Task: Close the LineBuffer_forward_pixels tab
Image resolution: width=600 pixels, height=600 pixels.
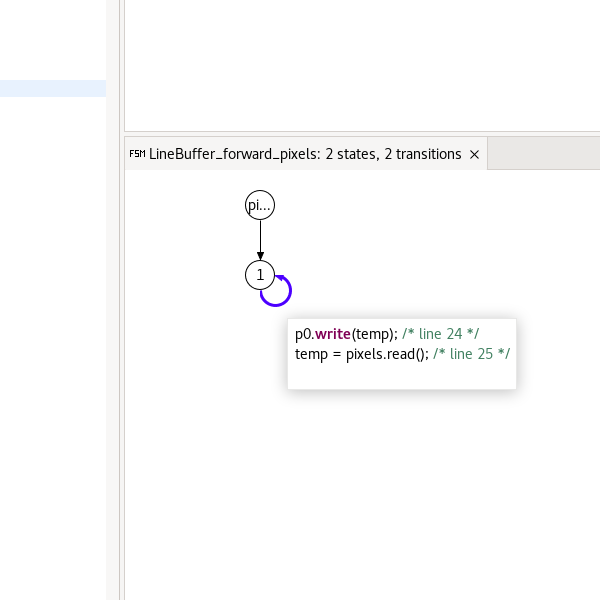Action: coord(475,154)
